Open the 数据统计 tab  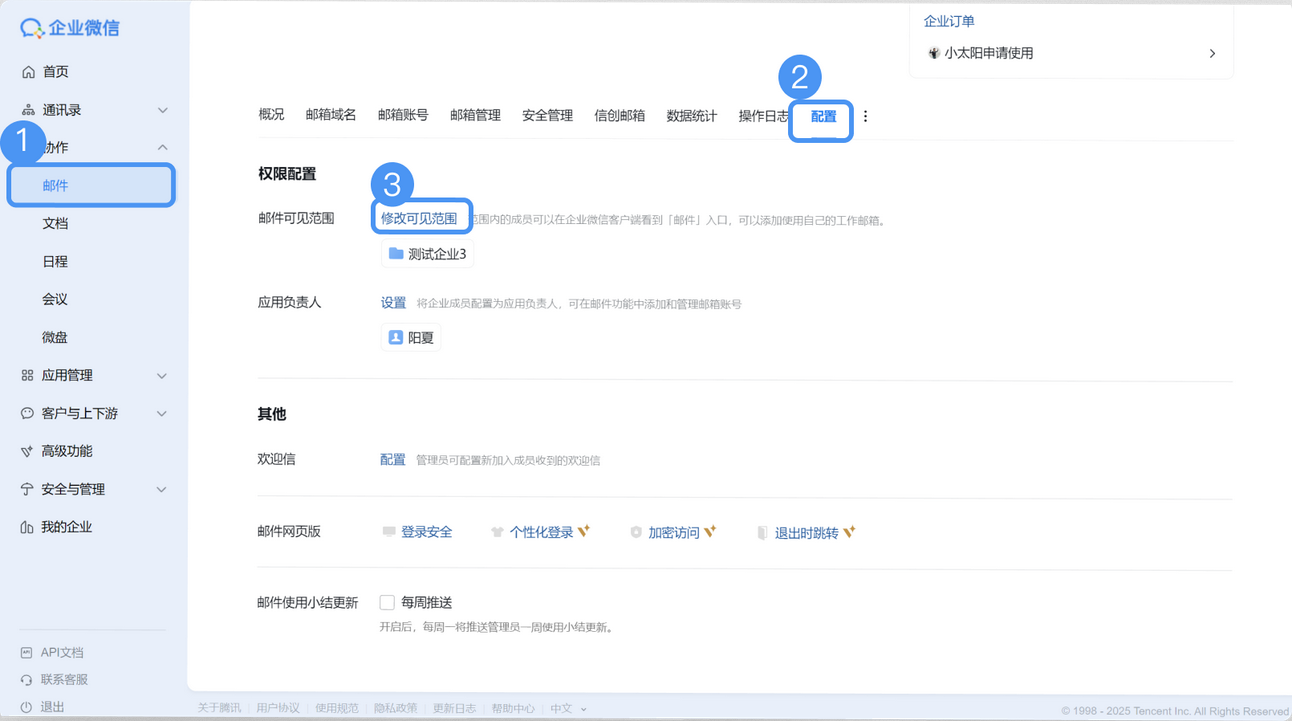pyautogui.click(x=691, y=115)
